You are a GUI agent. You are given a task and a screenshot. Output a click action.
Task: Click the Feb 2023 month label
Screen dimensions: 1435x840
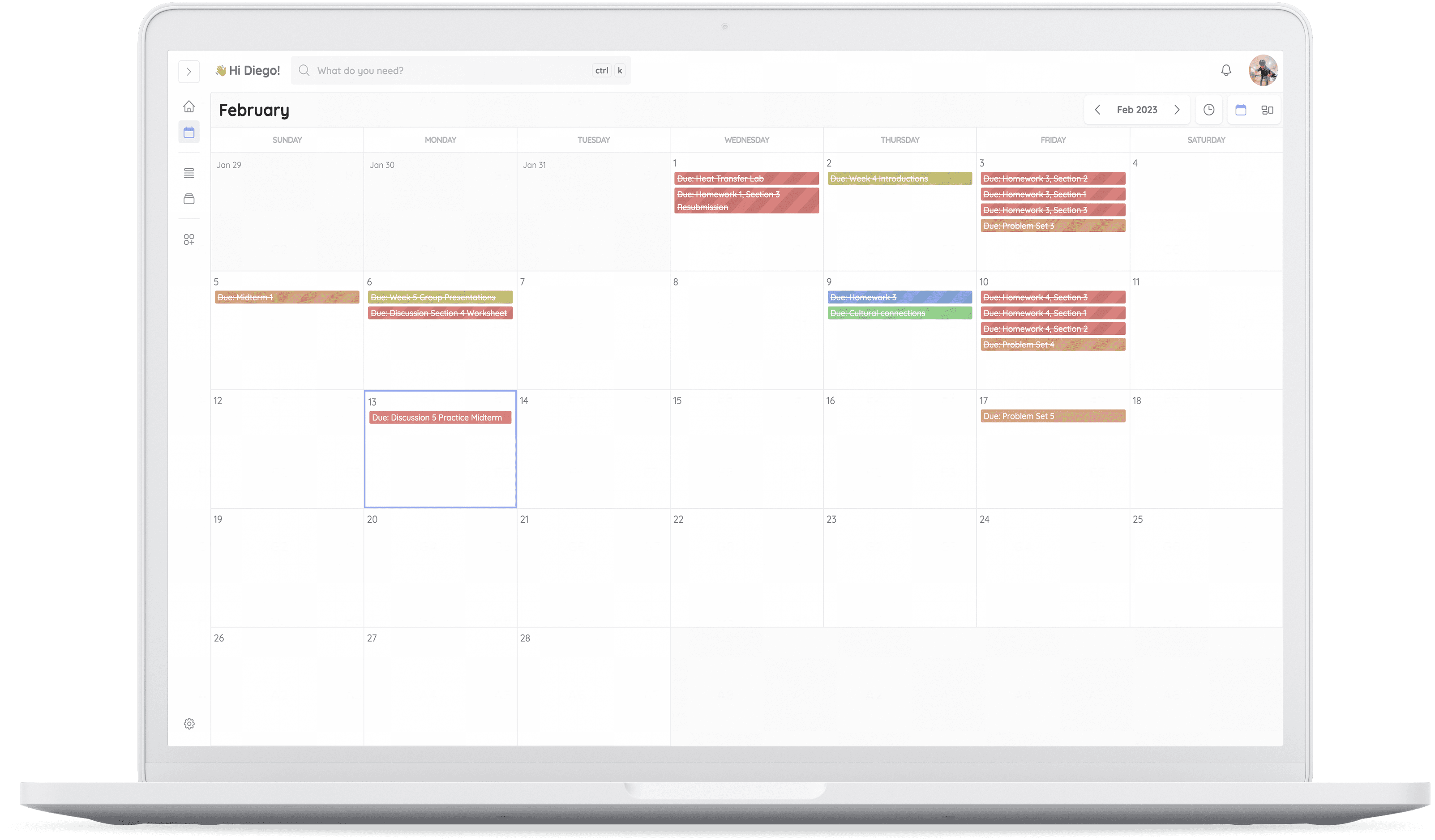1137,110
